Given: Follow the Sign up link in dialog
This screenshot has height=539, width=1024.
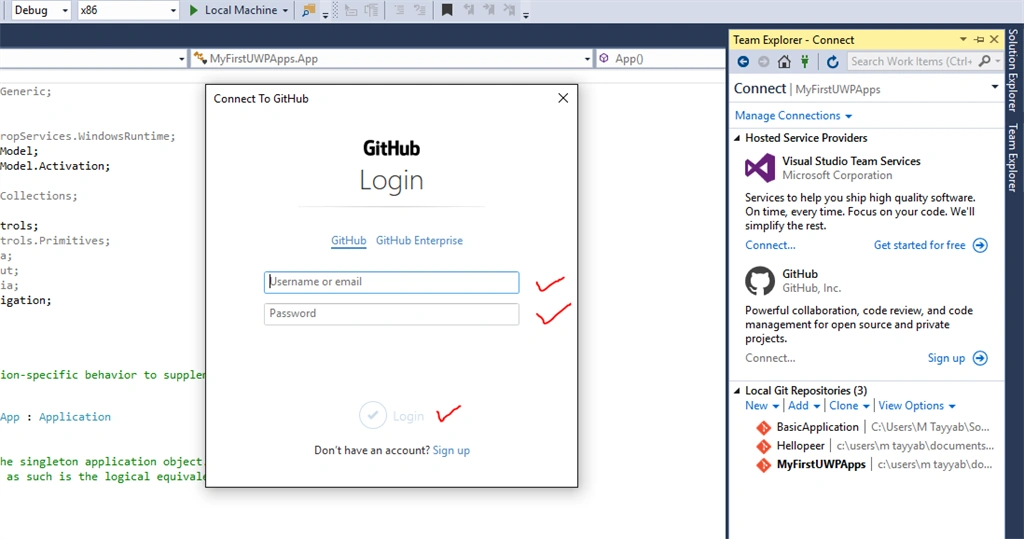Looking at the screenshot, I should click(x=451, y=450).
